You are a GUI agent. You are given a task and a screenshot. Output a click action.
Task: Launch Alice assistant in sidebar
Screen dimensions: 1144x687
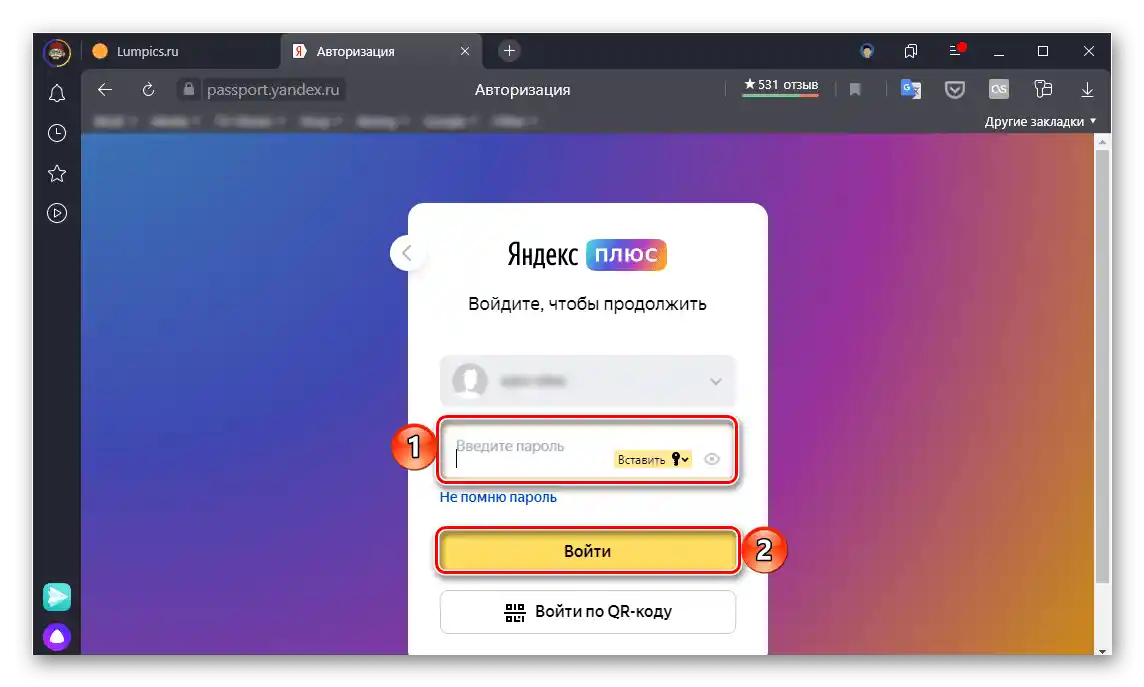coord(57,637)
